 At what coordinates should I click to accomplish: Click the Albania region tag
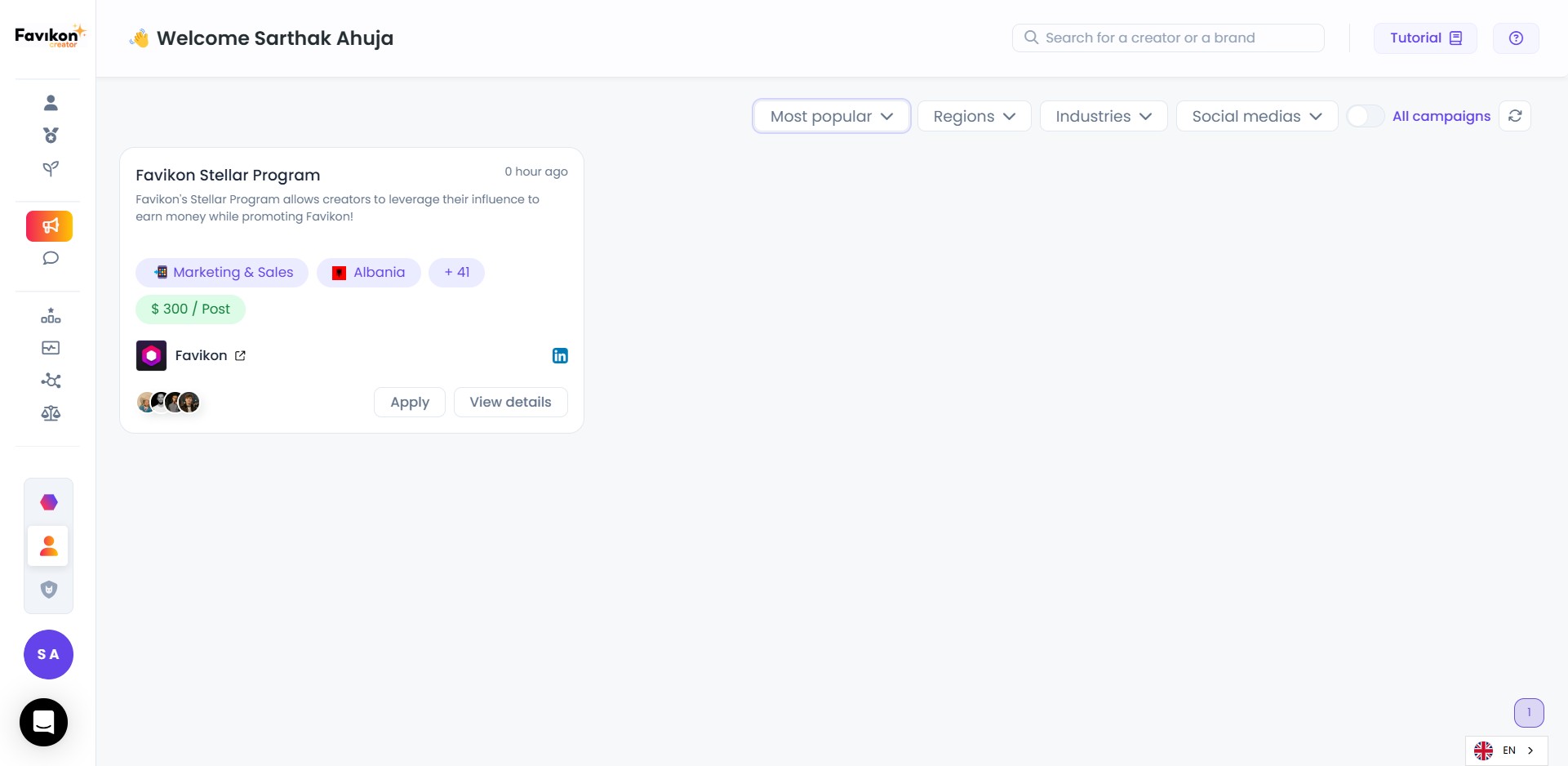tap(368, 273)
